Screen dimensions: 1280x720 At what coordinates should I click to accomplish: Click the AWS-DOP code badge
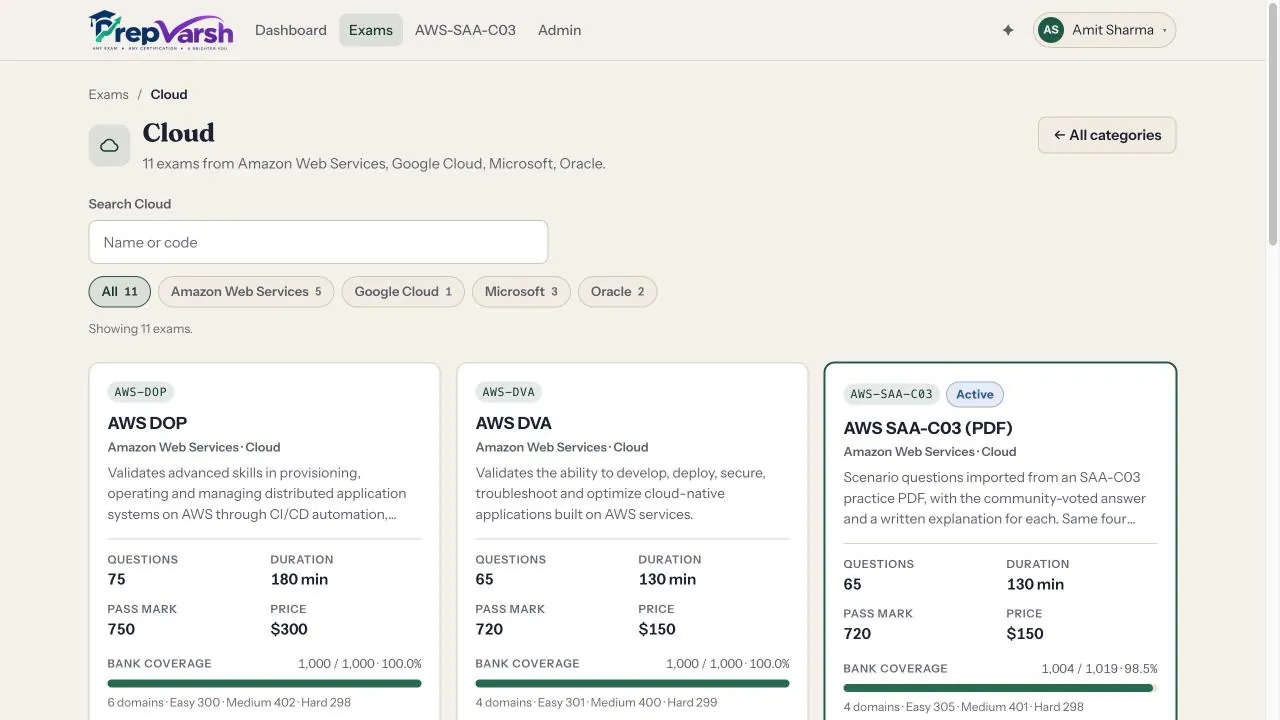click(x=141, y=392)
